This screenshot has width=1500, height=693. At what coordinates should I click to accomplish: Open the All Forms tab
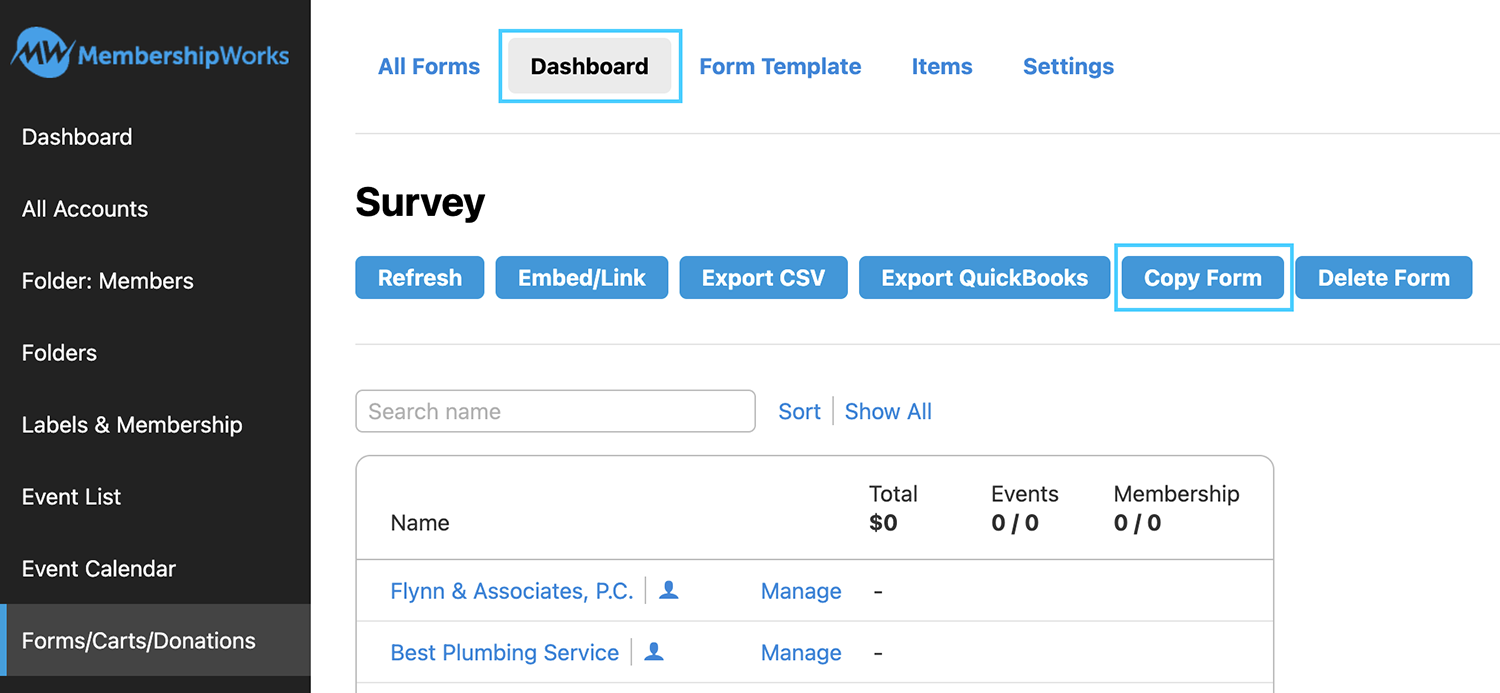point(429,67)
